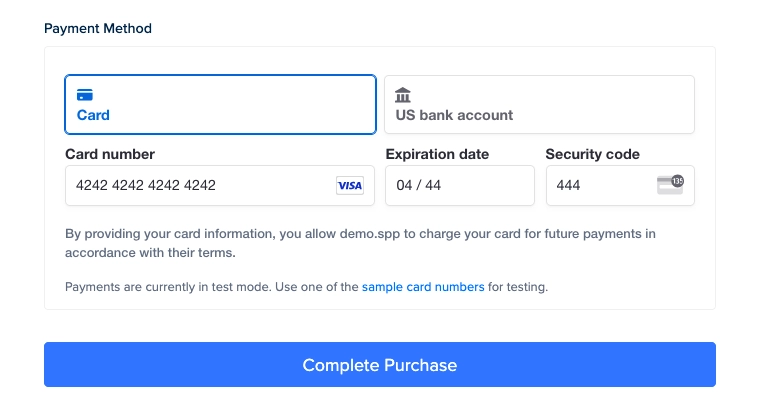Viewport: 763px width, 410px height.
Task: Click the 444 security code value
Action: 568,185
